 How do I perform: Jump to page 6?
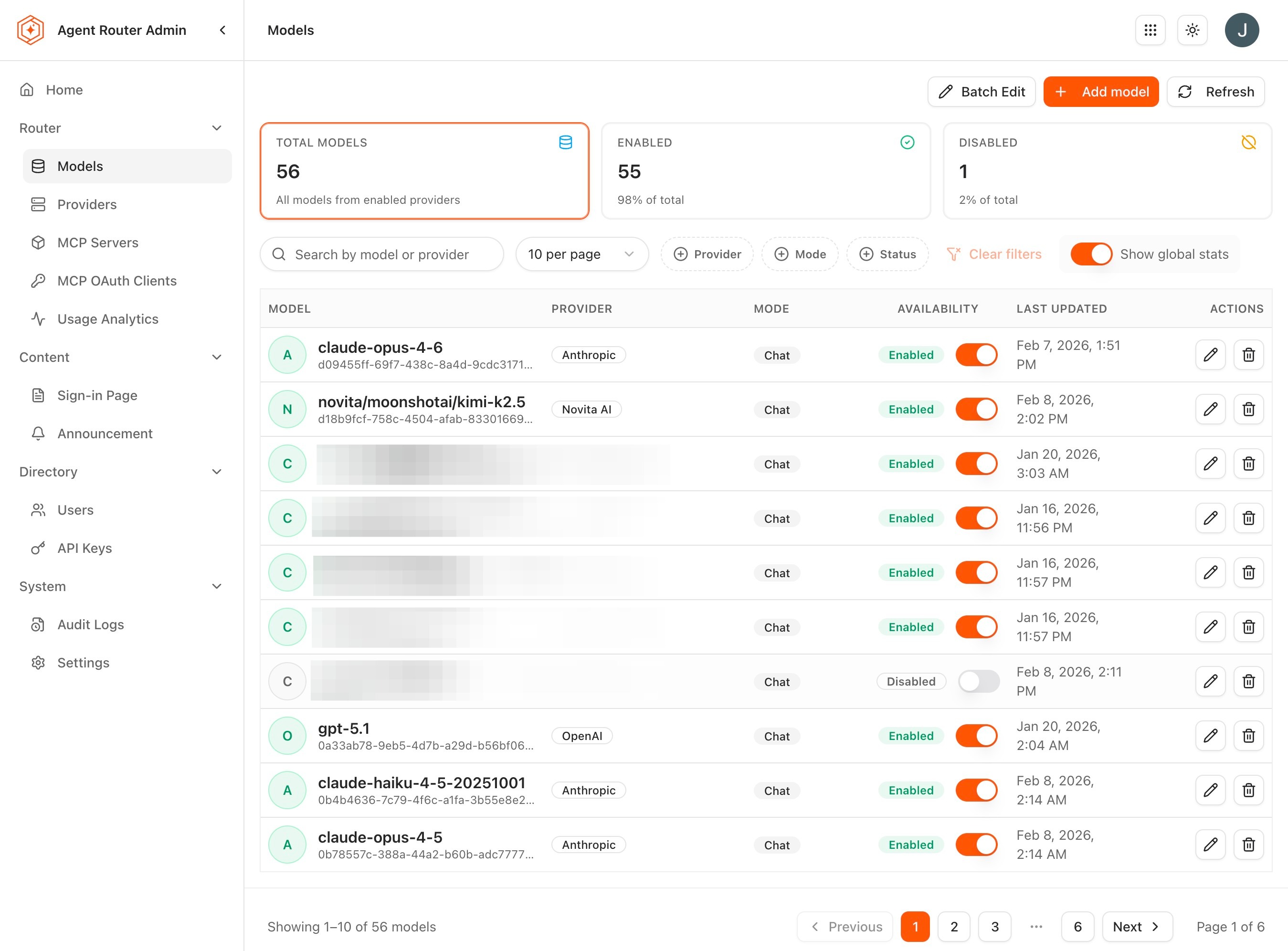[x=1077, y=926]
